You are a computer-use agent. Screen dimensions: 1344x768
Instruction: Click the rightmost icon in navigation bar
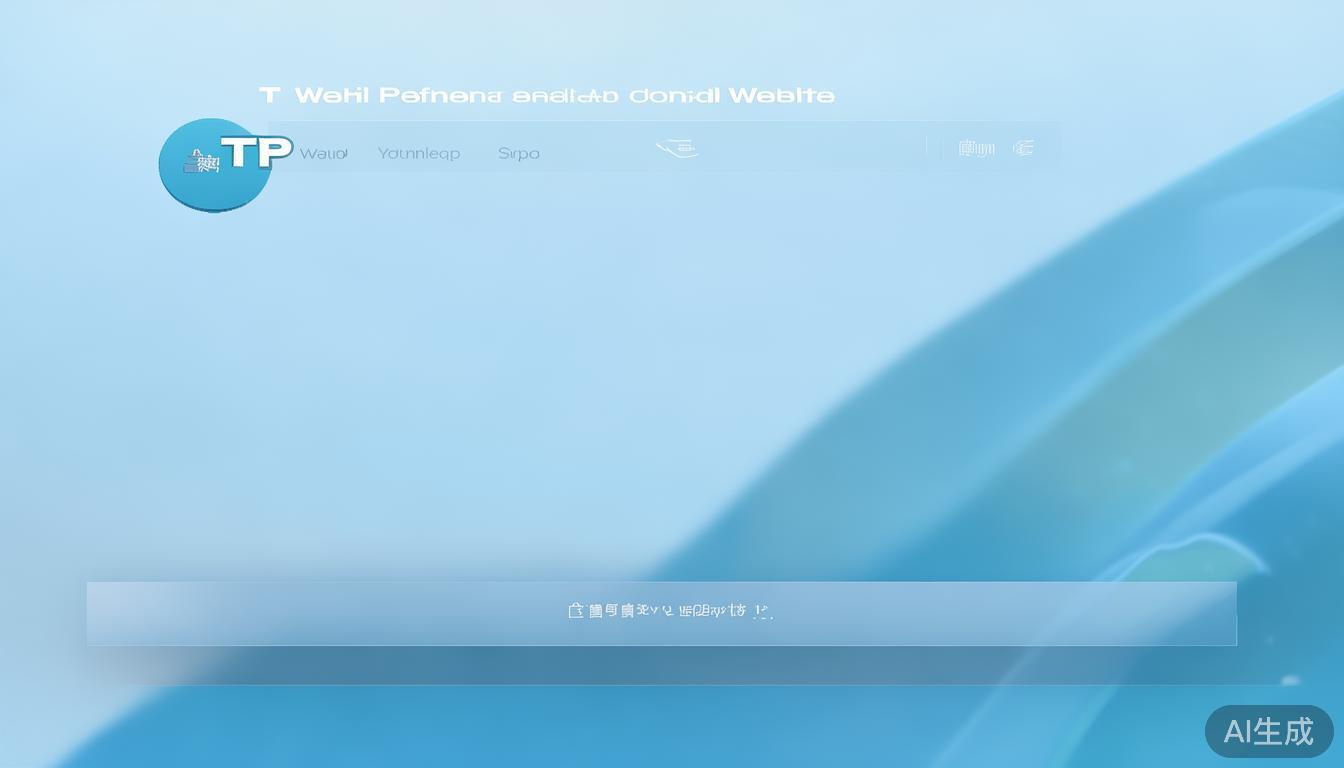tap(1023, 149)
